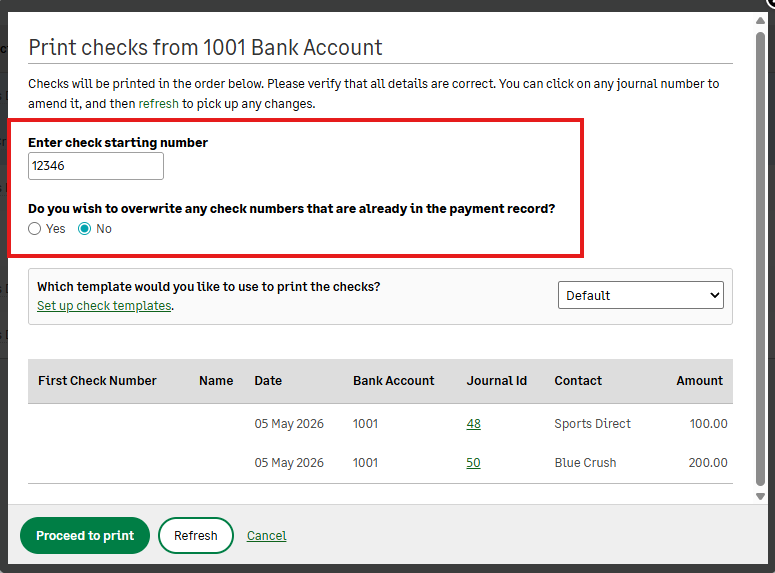Click the date in the Blue Crush row
The image size is (775, 573).
289,463
